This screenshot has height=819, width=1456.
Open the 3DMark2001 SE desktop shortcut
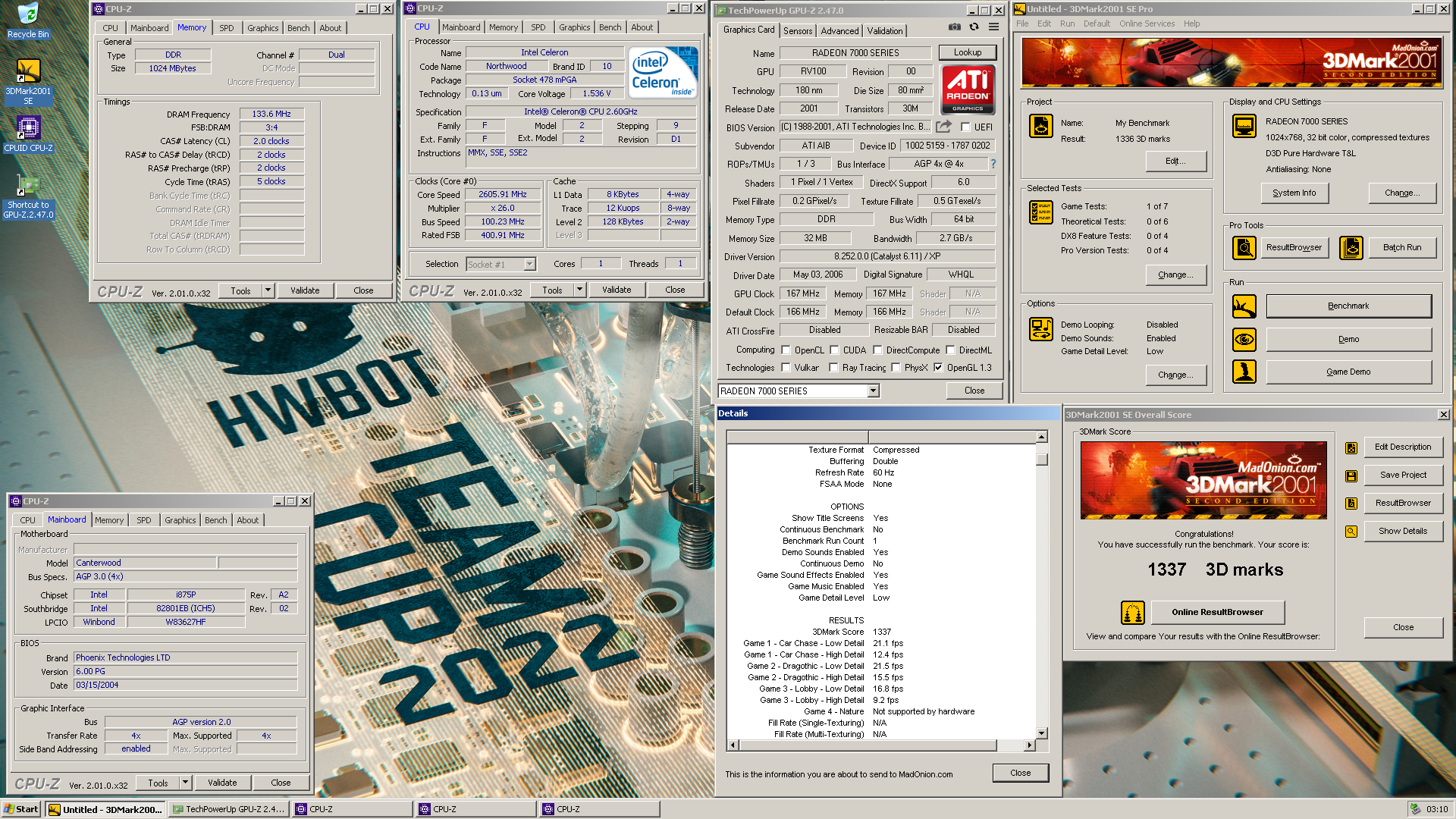pyautogui.click(x=28, y=81)
